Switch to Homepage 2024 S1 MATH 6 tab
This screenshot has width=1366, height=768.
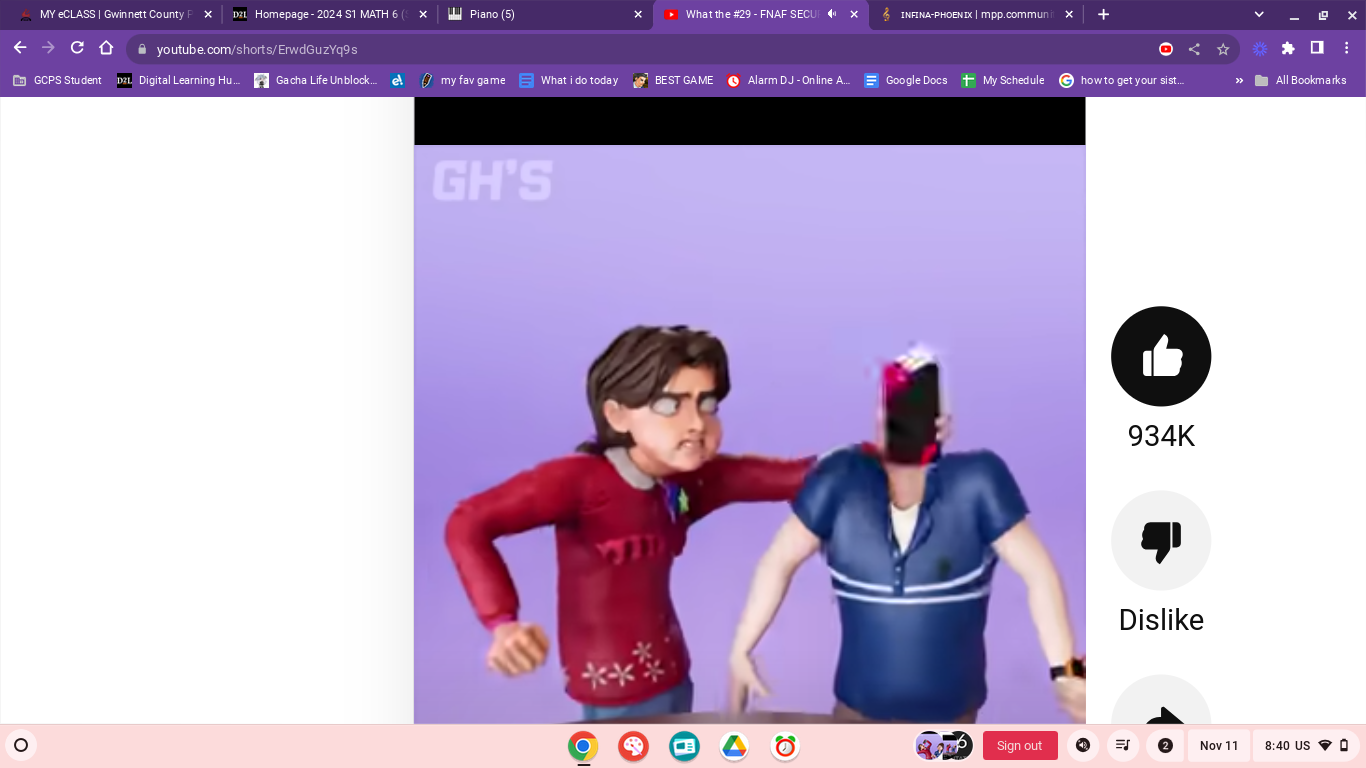(330, 15)
